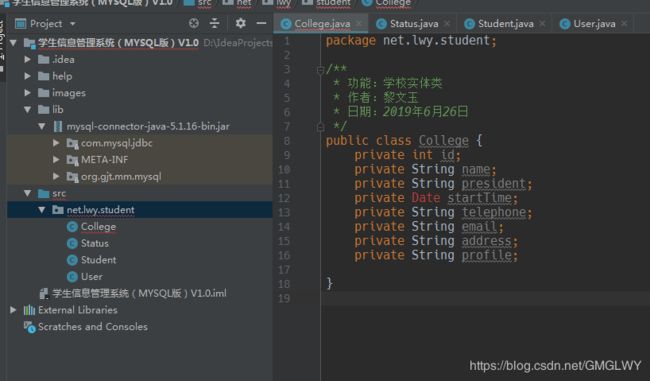Collapse the mysql-connector jar arrow
This screenshot has height=381, width=650.
pyautogui.click(x=42, y=126)
